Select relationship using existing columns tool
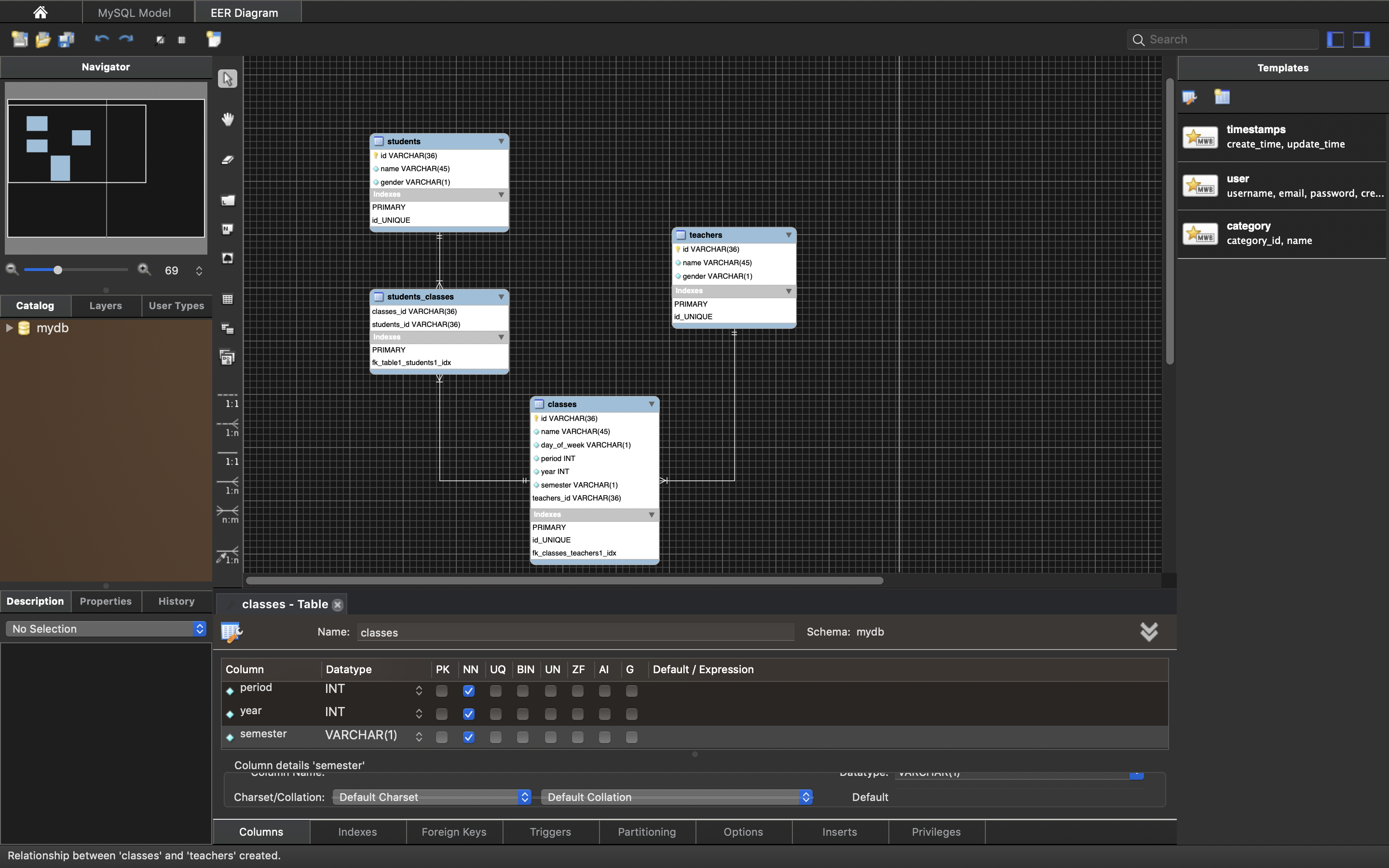 (228, 555)
